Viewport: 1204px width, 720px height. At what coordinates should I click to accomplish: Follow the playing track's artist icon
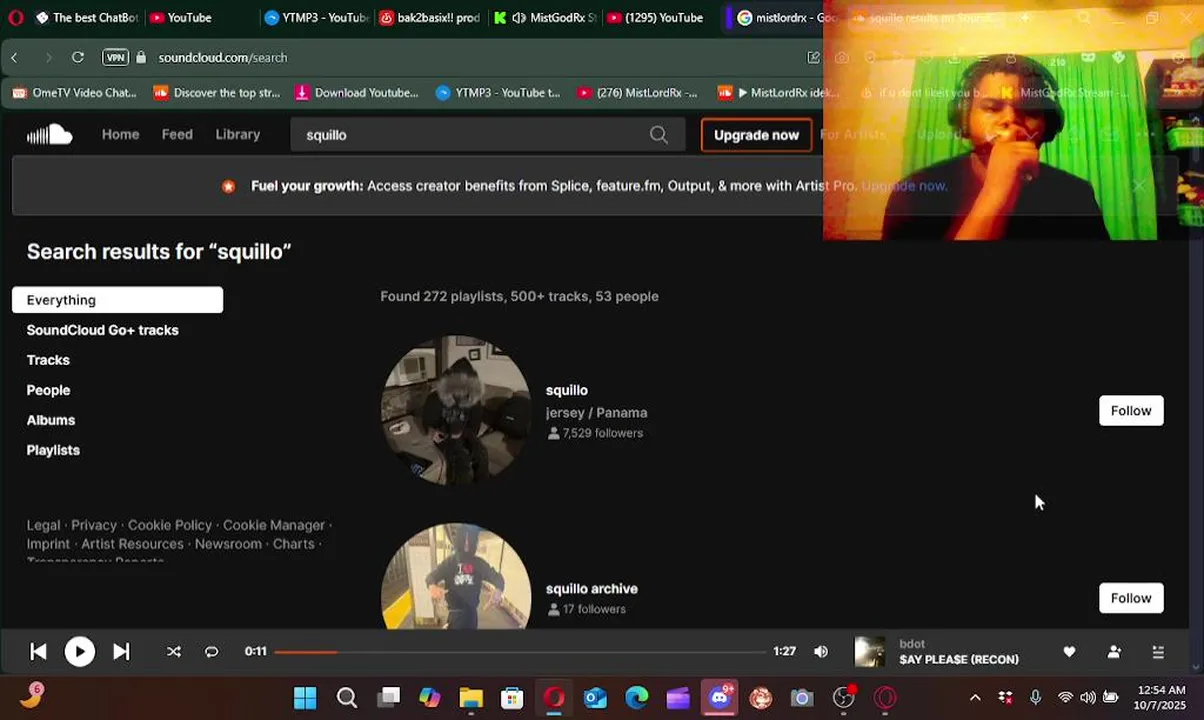click(x=1114, y=652)
